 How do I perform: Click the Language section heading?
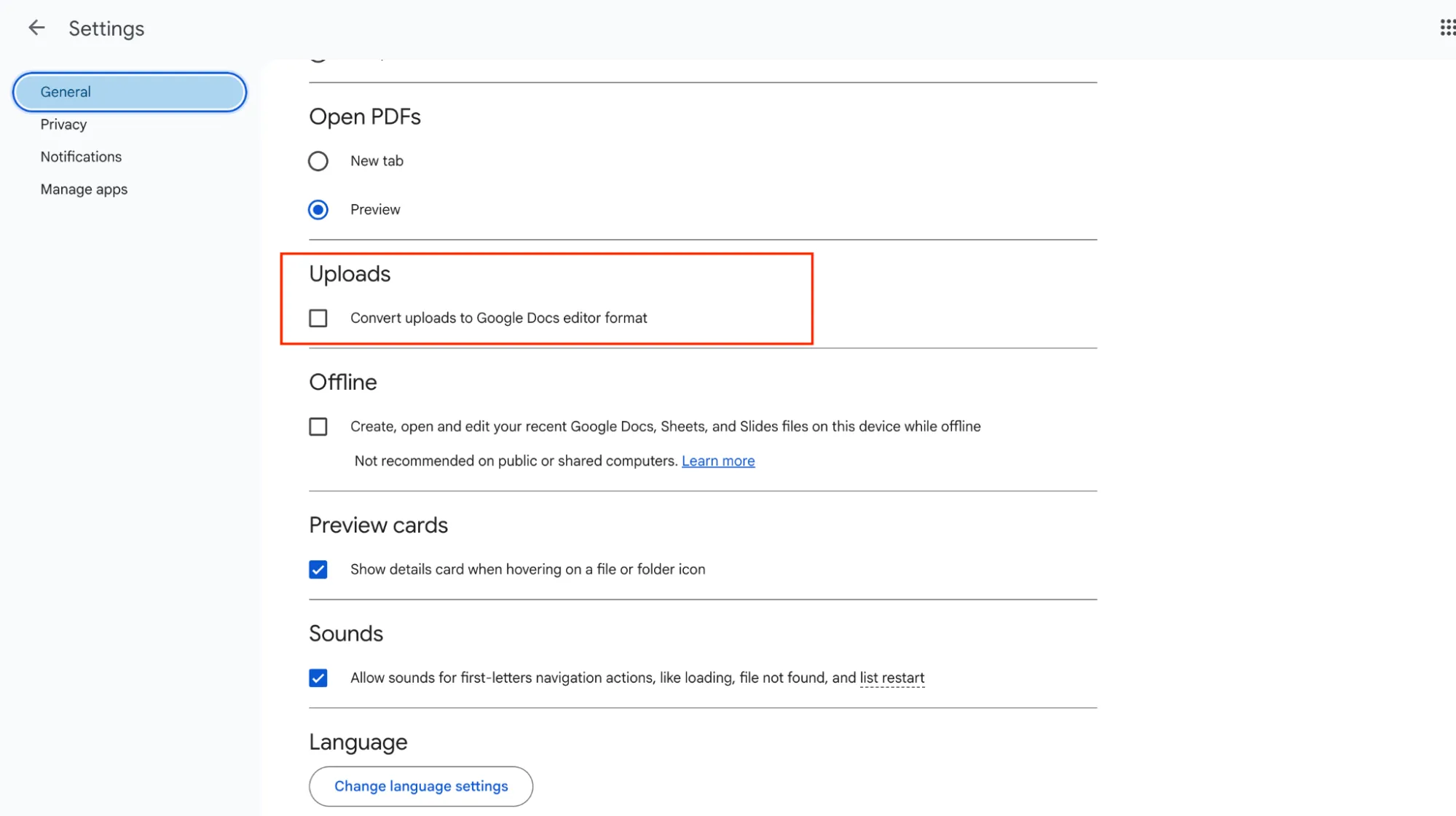[358, 741]
